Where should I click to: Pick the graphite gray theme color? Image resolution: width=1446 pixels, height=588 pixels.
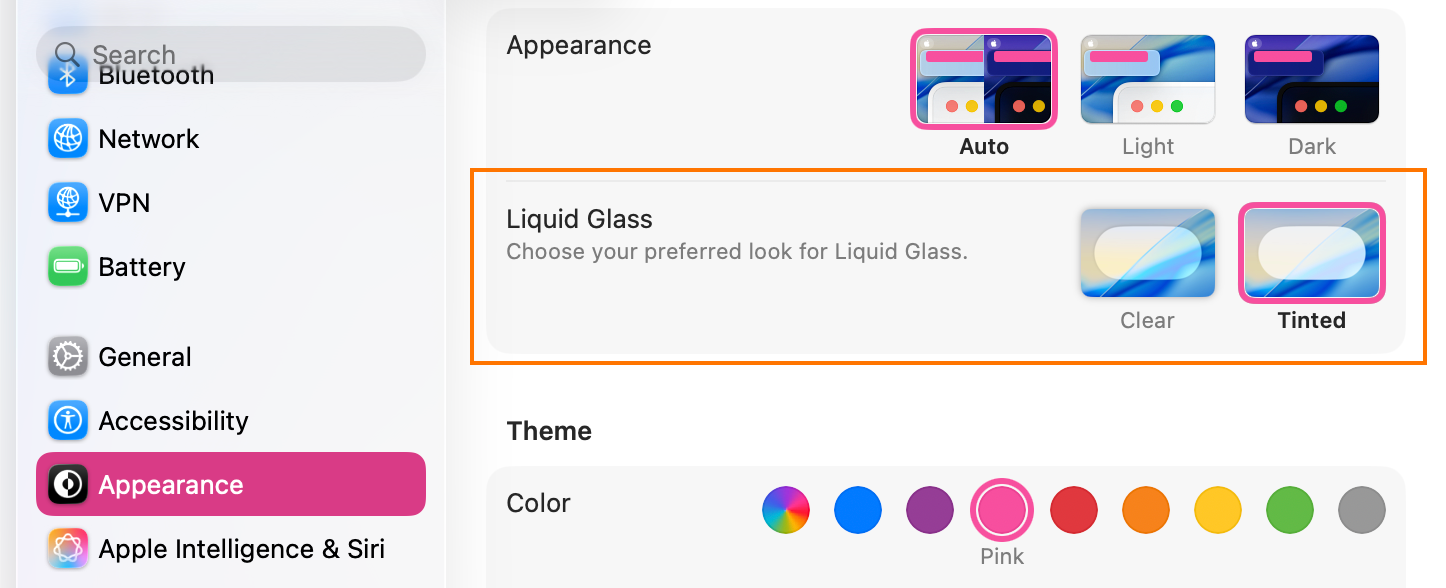[1362, 511]
